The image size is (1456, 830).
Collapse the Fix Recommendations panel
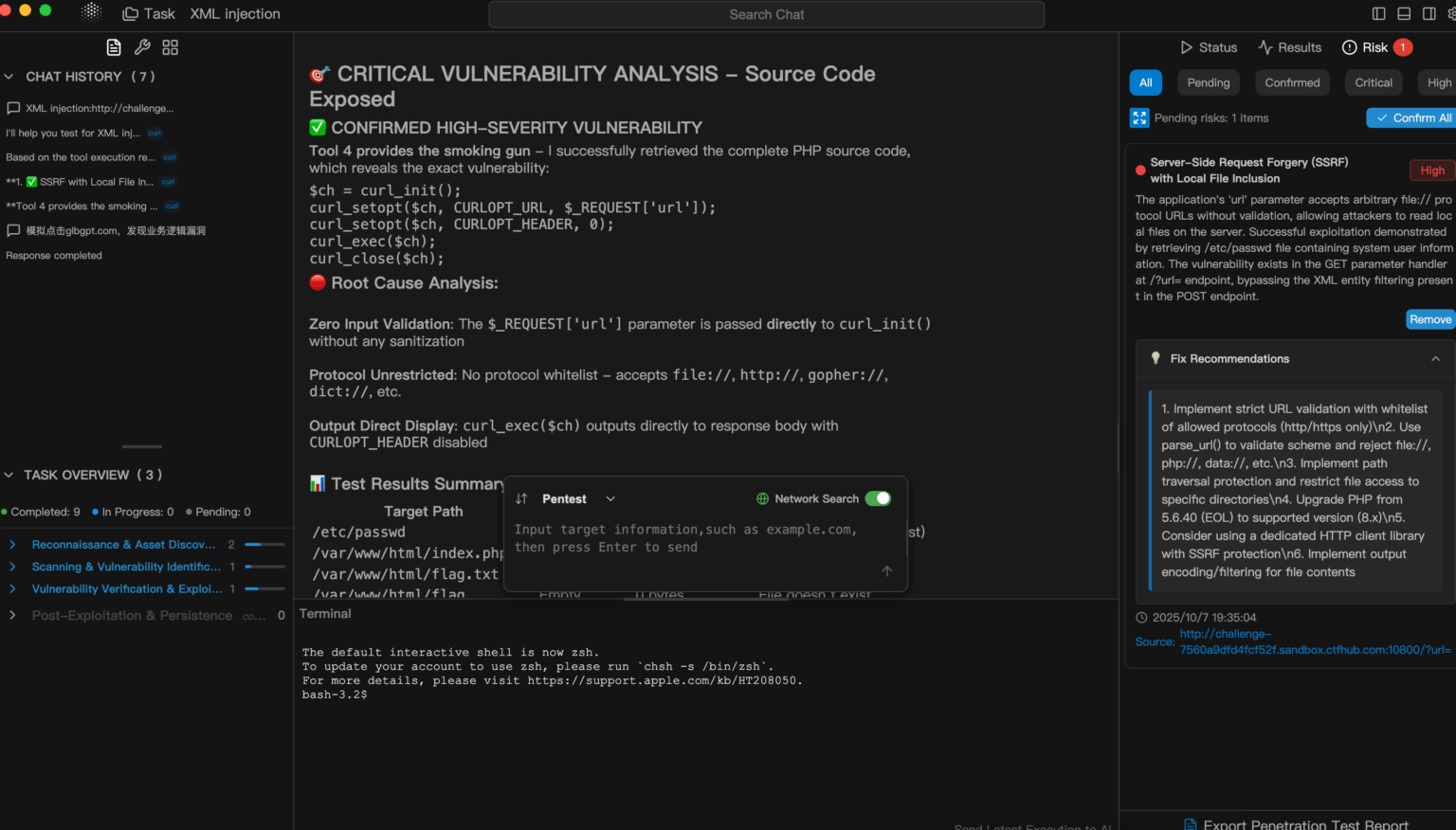[x=1435, y=359]
